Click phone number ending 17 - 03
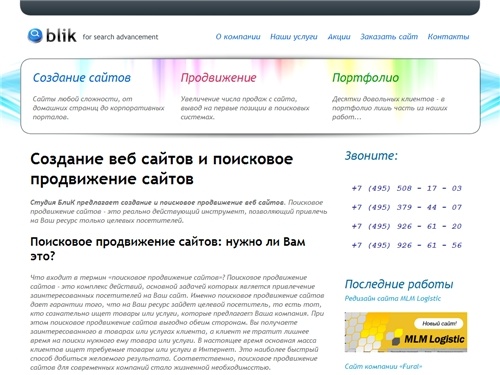500x375 pixels. [407, 188]
